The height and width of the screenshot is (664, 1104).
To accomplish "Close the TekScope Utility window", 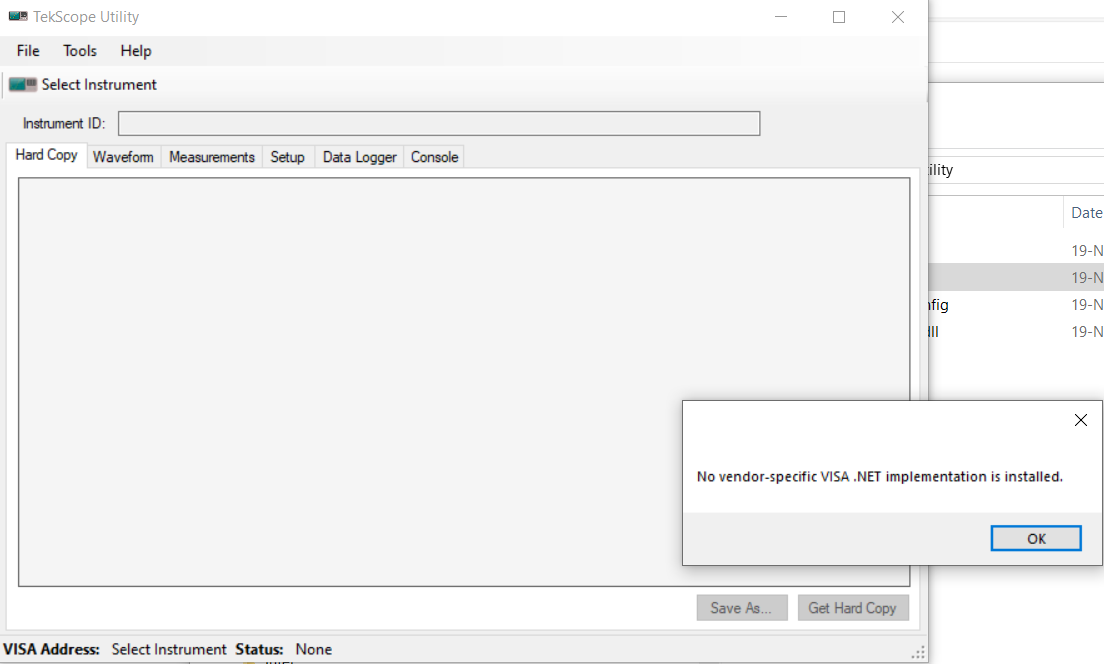I will [x=898, y=17].
